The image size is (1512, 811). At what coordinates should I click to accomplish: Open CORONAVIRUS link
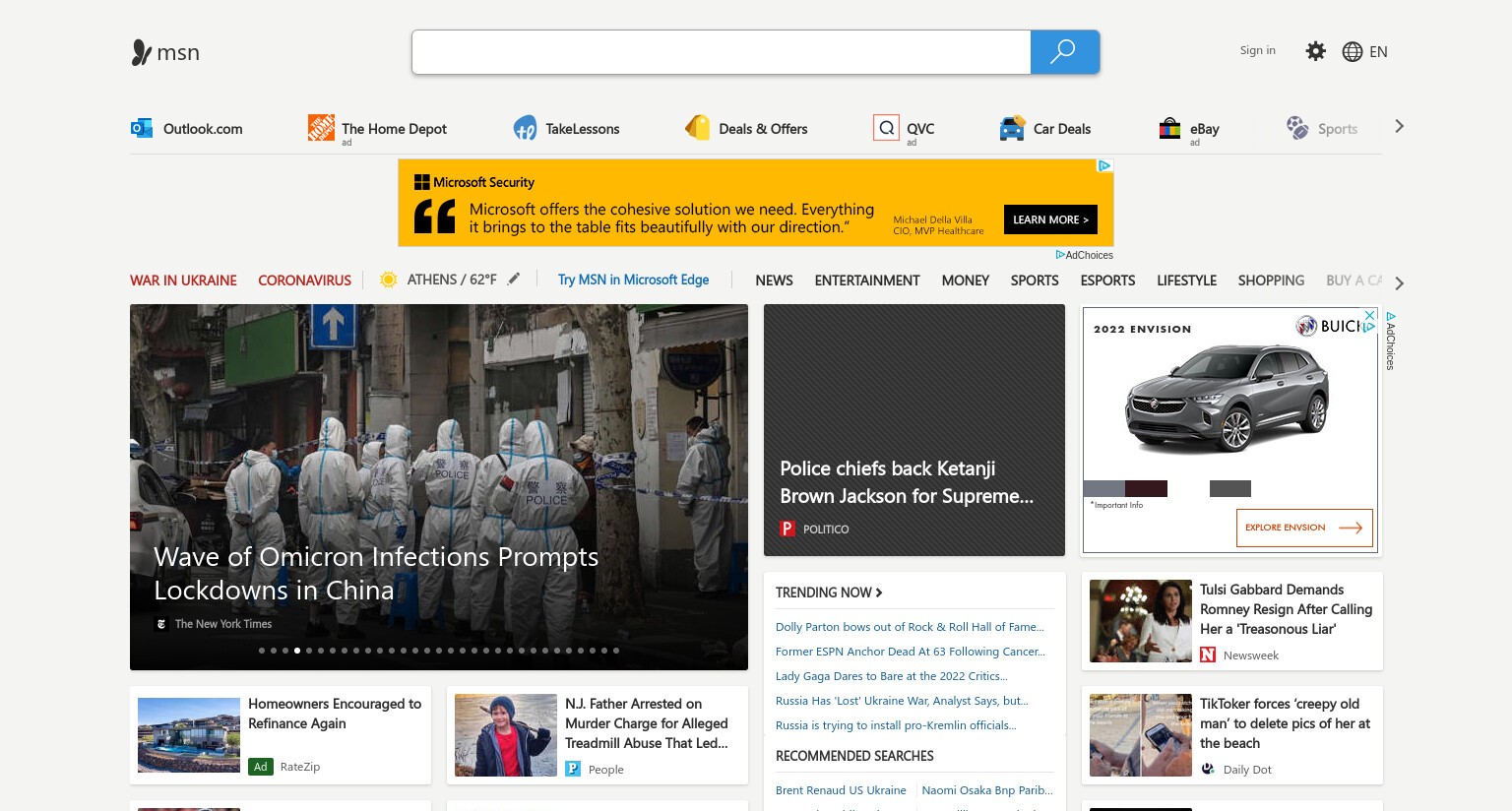[304, 281]
